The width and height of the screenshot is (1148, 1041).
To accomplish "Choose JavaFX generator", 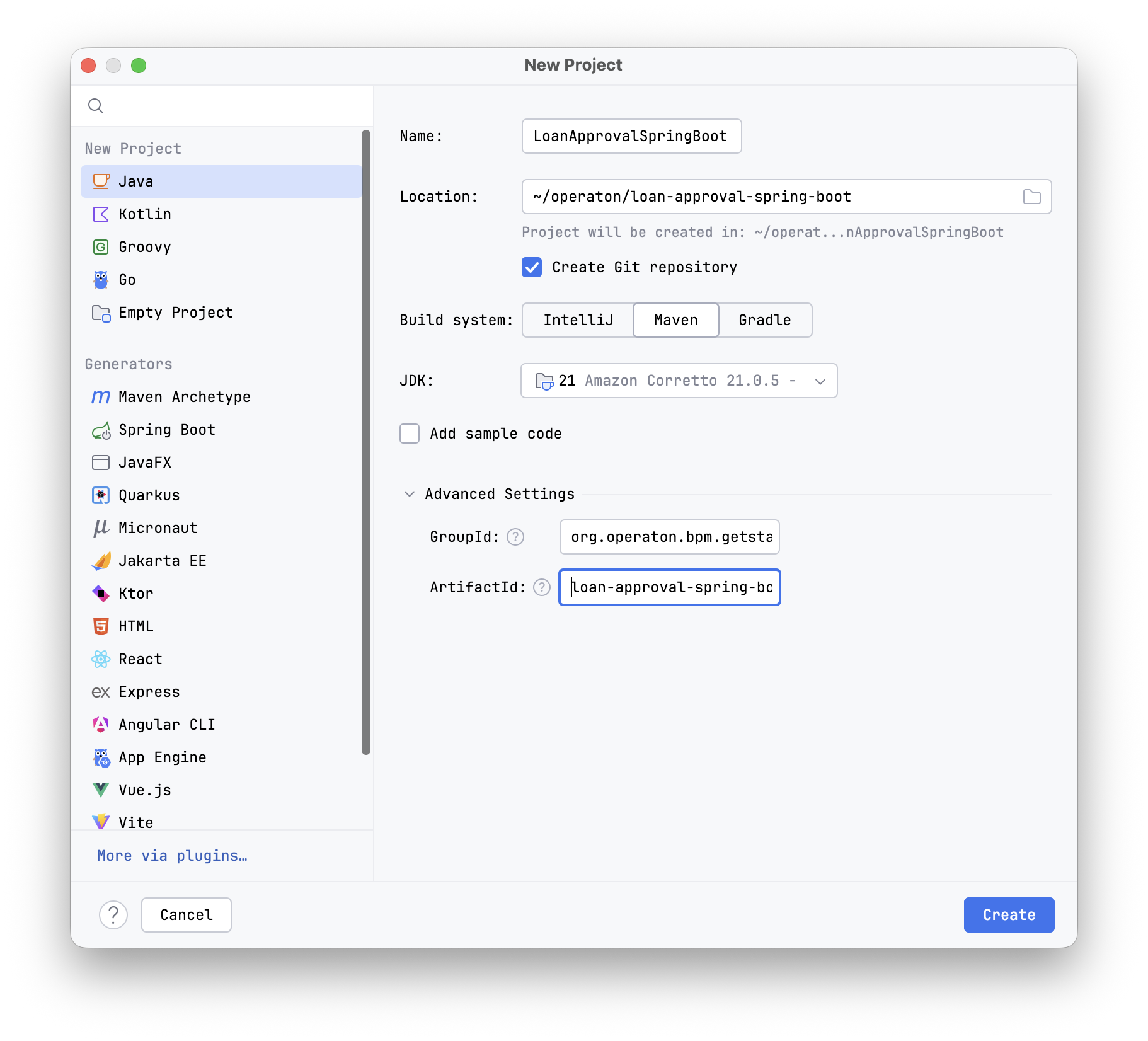I will [221, 463].
